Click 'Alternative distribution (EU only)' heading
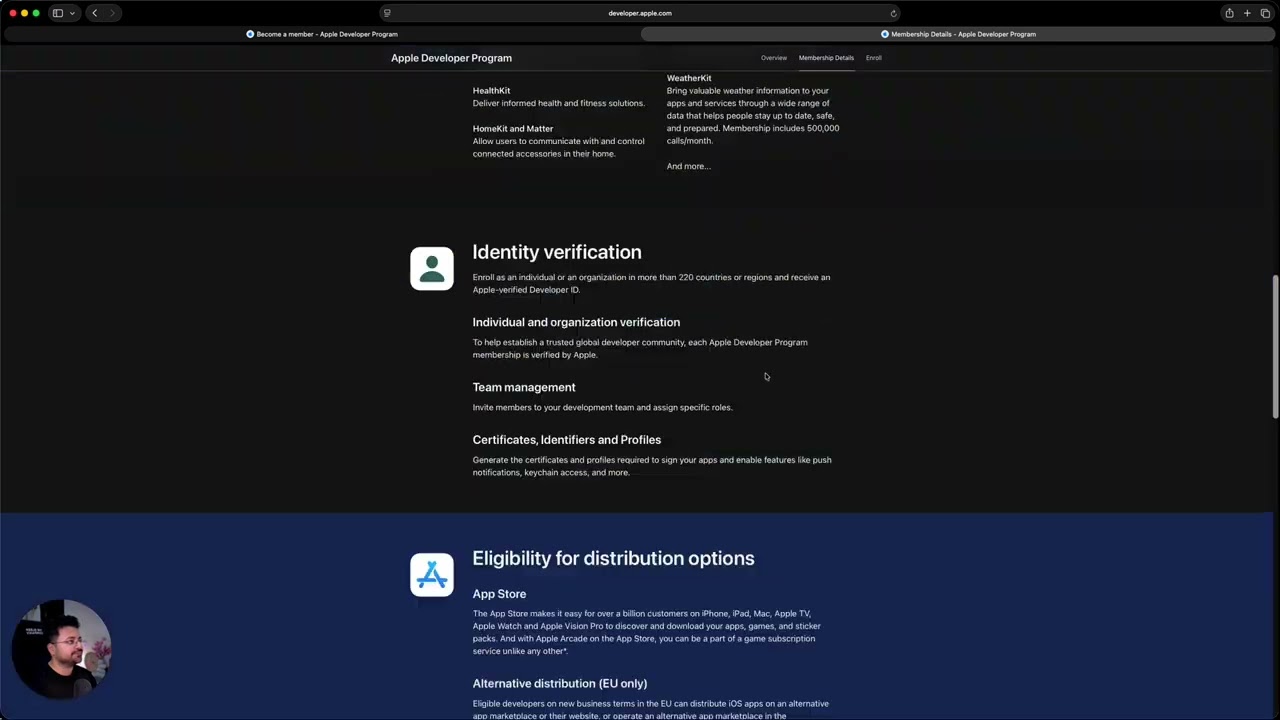 click(x=560, y=684)
